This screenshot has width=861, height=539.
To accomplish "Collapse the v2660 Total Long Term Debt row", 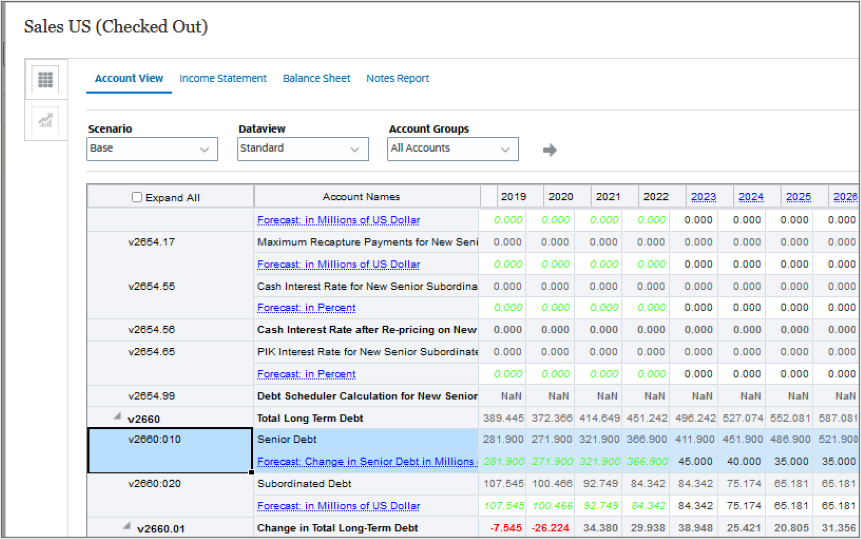I will [119, 416].
